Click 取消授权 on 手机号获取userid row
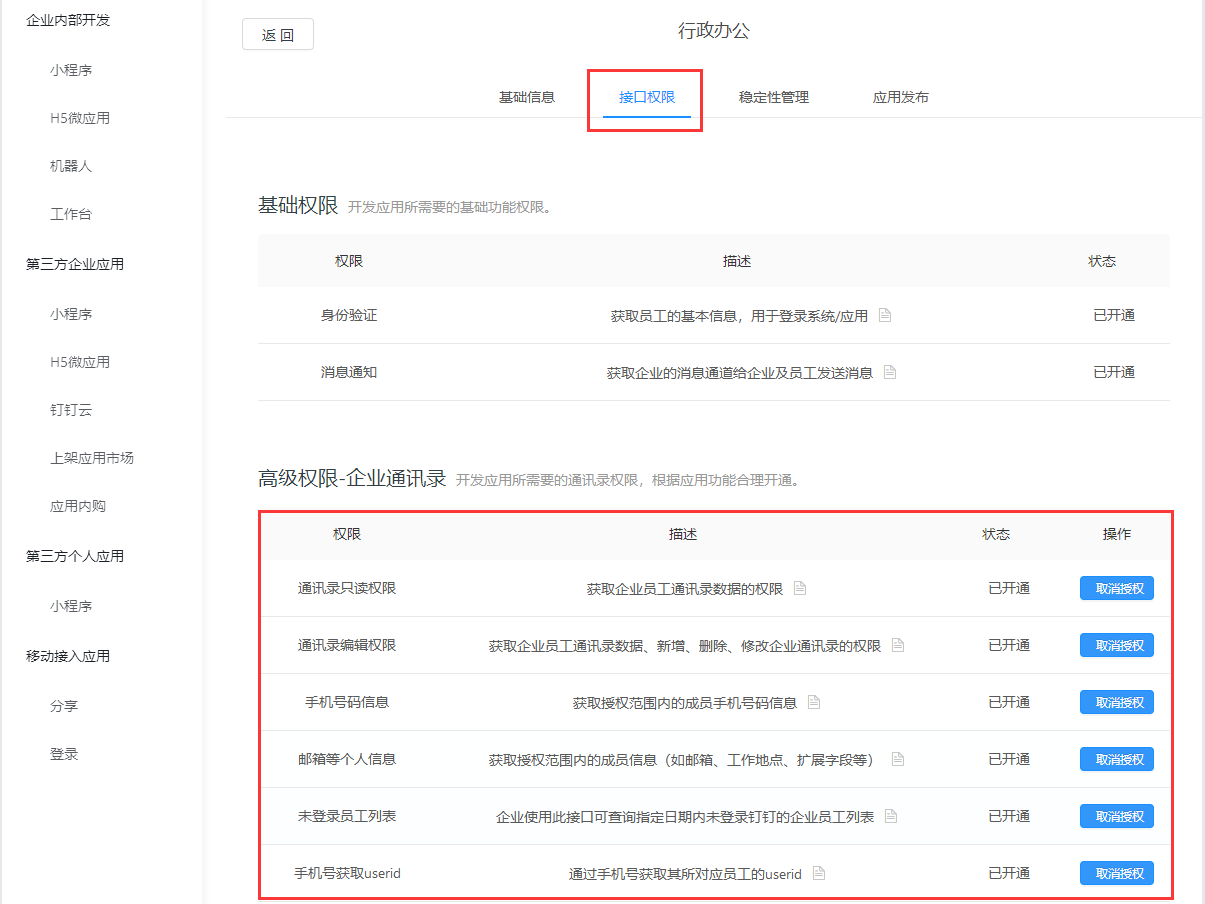This screenshot has width=1205, height=904. click(x=1116, y=873)
